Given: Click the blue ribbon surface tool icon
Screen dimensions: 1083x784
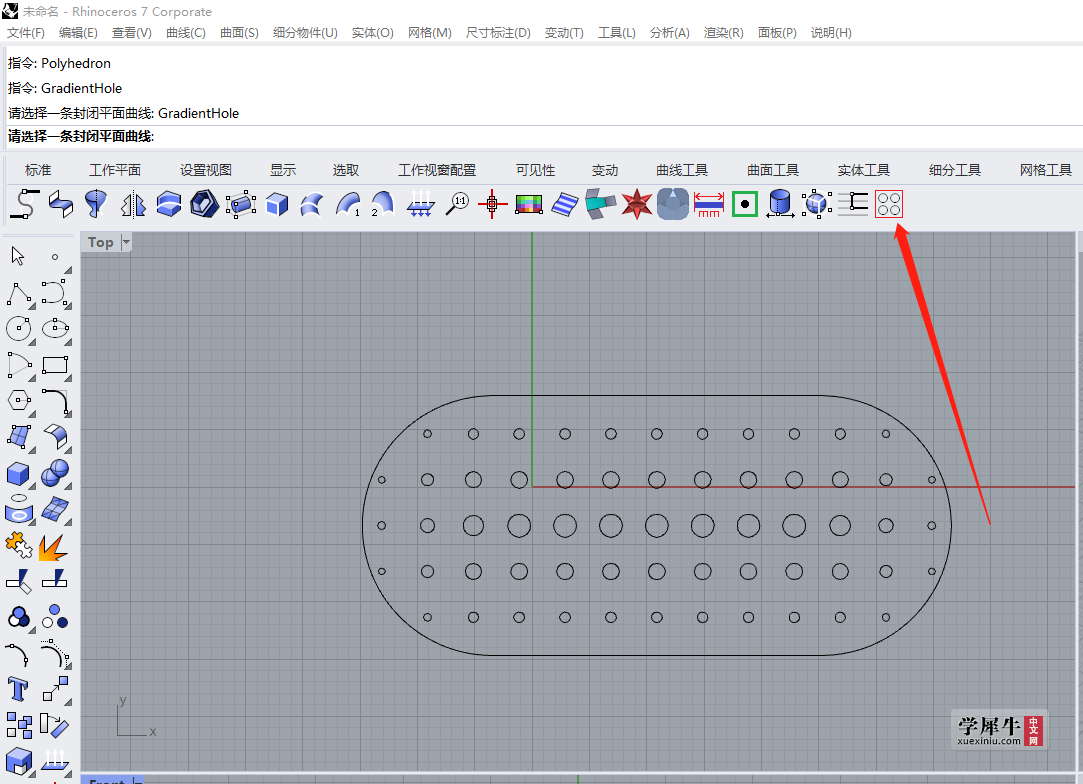Looking at the screenshot, I should tap(61, 204).
